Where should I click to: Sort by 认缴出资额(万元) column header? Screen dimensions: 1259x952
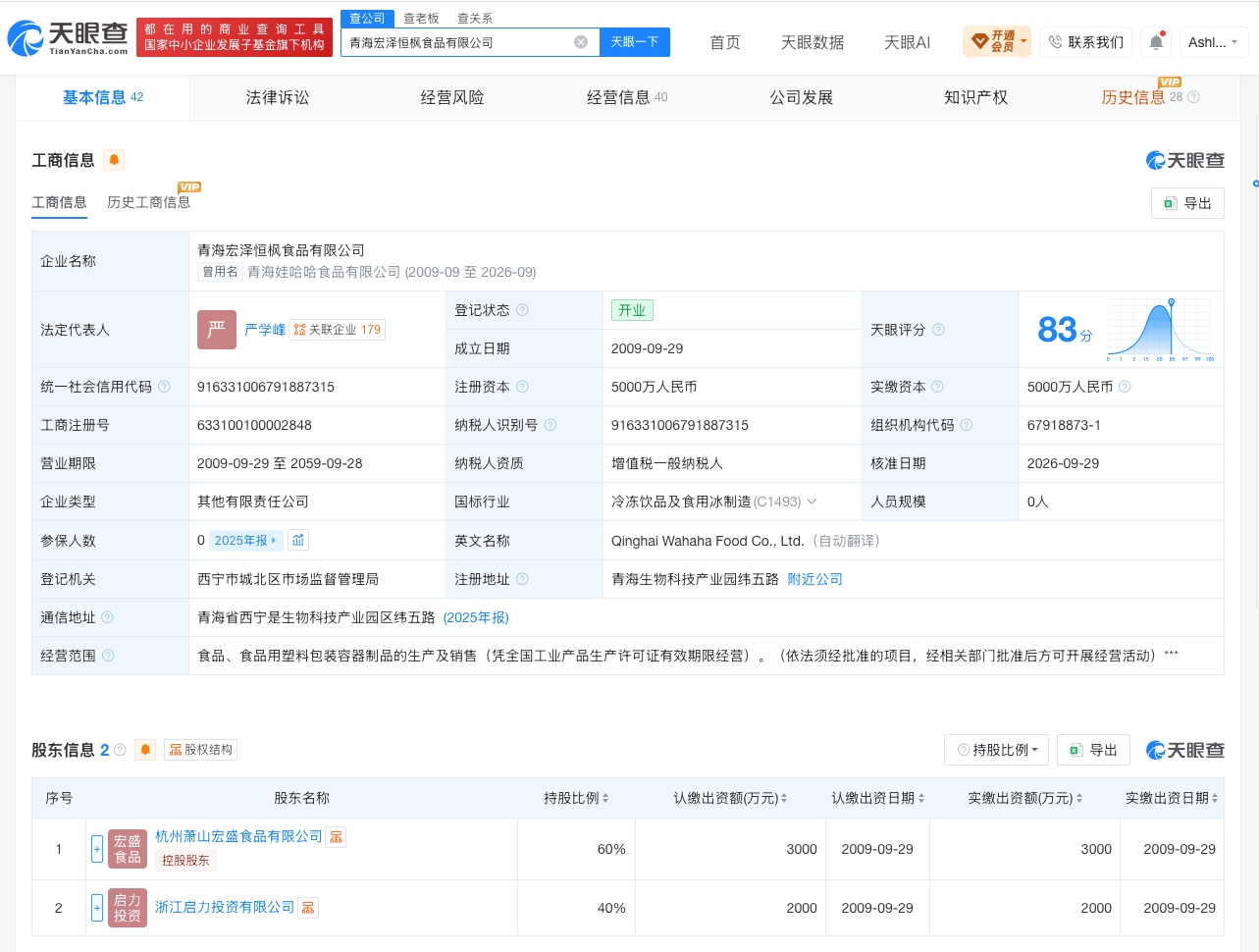pyautogui.click(x=730, y=798)
